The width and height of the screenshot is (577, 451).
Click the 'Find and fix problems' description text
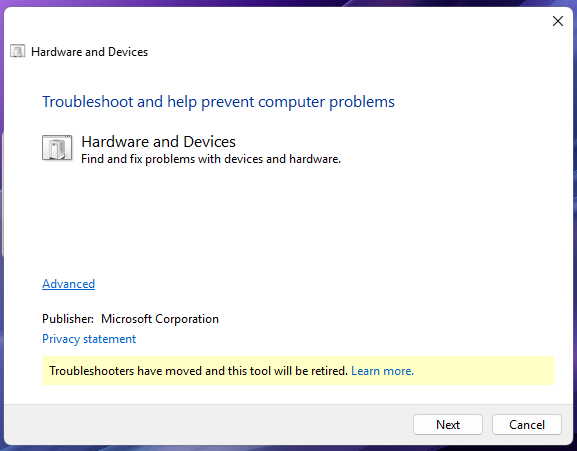click(211, 159)
